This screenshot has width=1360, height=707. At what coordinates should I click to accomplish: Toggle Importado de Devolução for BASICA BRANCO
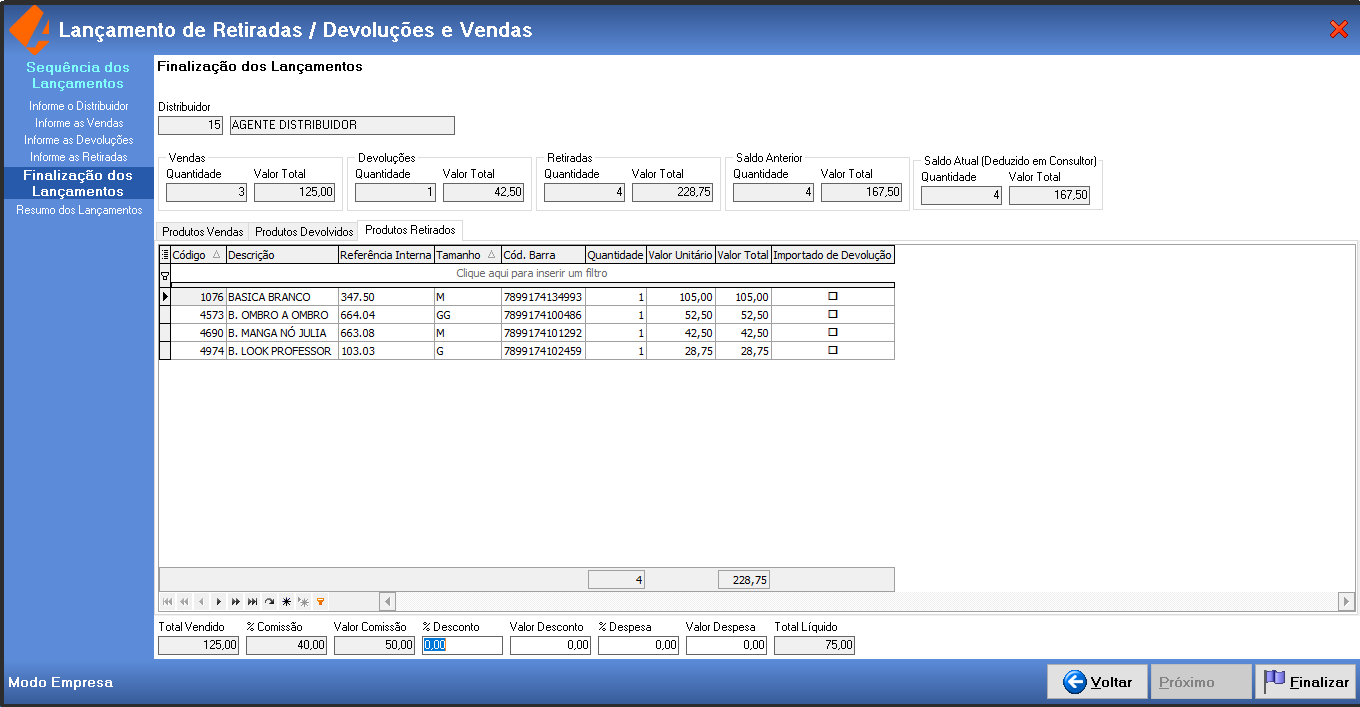point(833,297)
